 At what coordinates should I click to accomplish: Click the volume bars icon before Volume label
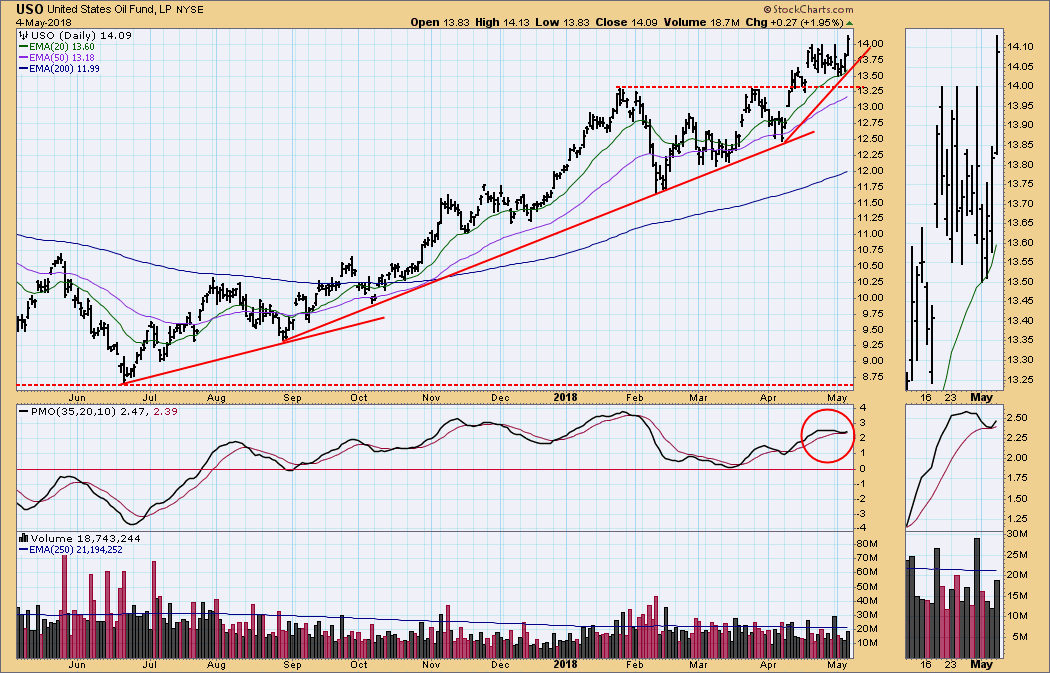pos(23,538)
